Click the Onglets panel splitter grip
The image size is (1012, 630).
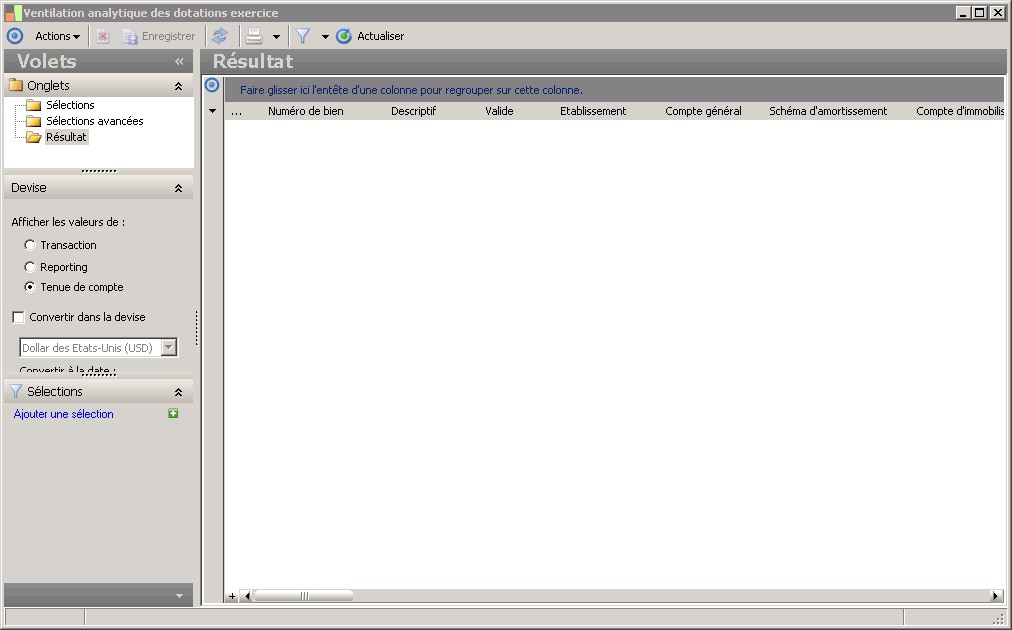[99, 171]
